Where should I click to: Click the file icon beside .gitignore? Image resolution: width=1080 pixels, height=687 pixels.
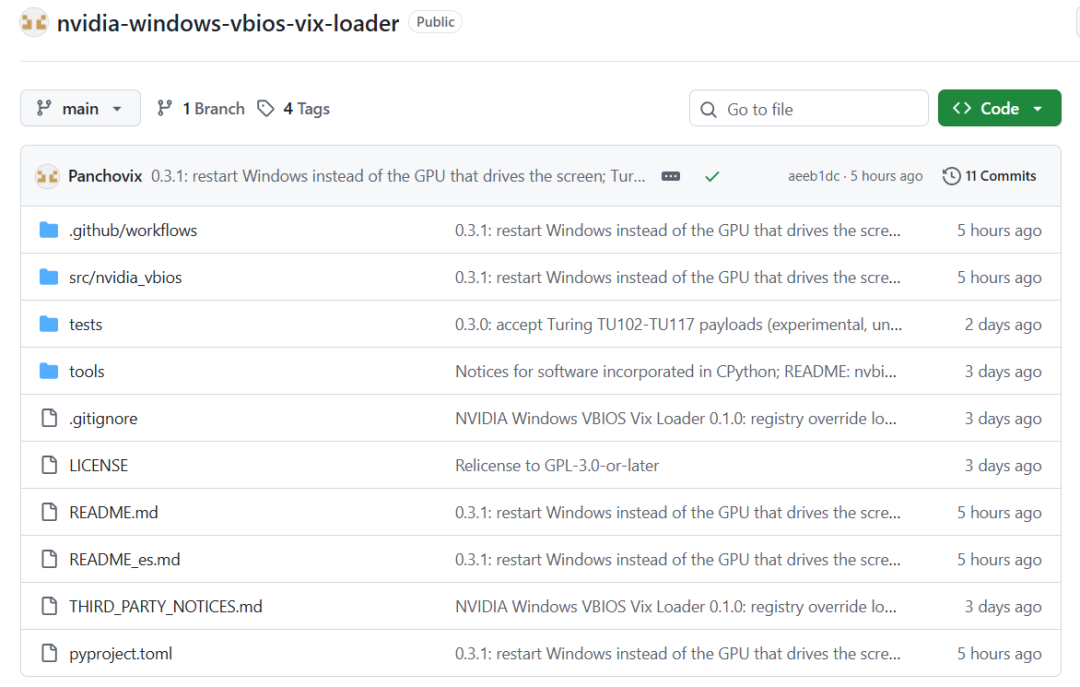(49, 418)
